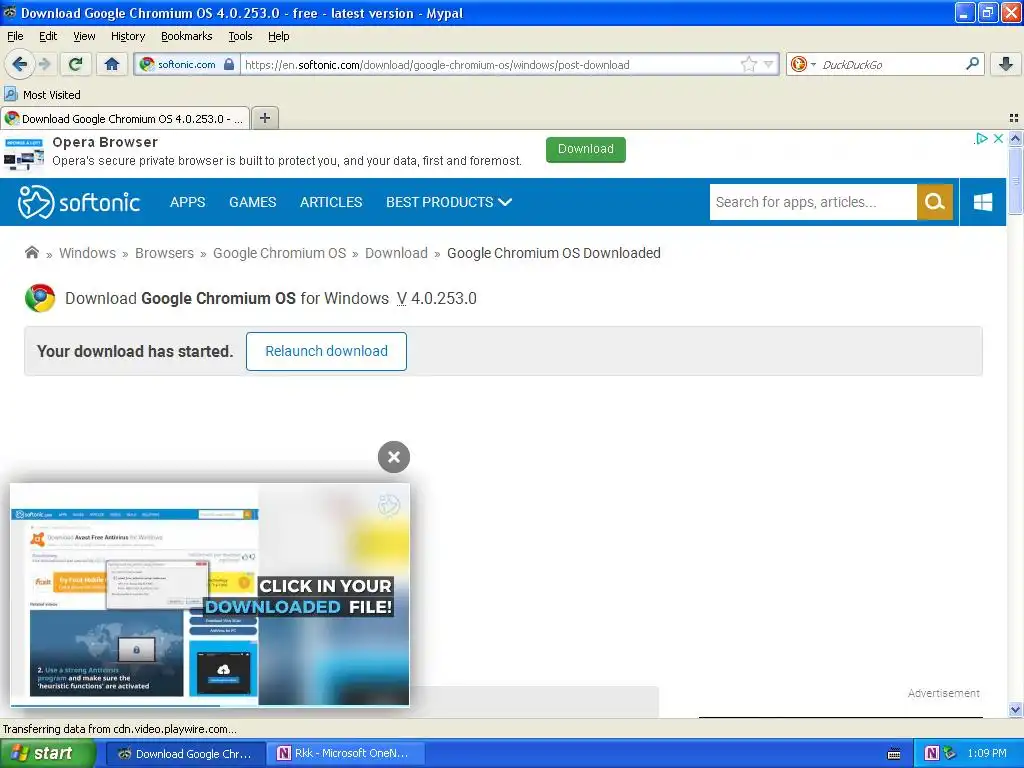Open the DuckDuckGo search engine selector
1024x768 pixels.
pos(803,64)
